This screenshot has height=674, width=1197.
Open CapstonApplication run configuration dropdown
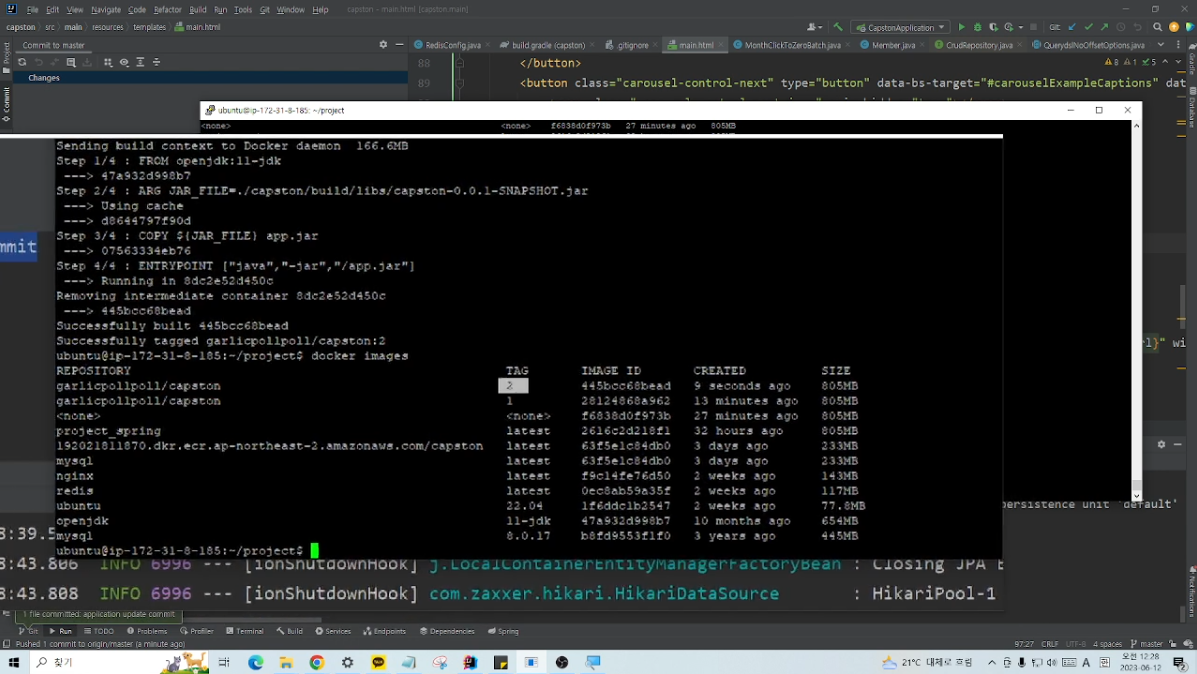coord(901,27)
